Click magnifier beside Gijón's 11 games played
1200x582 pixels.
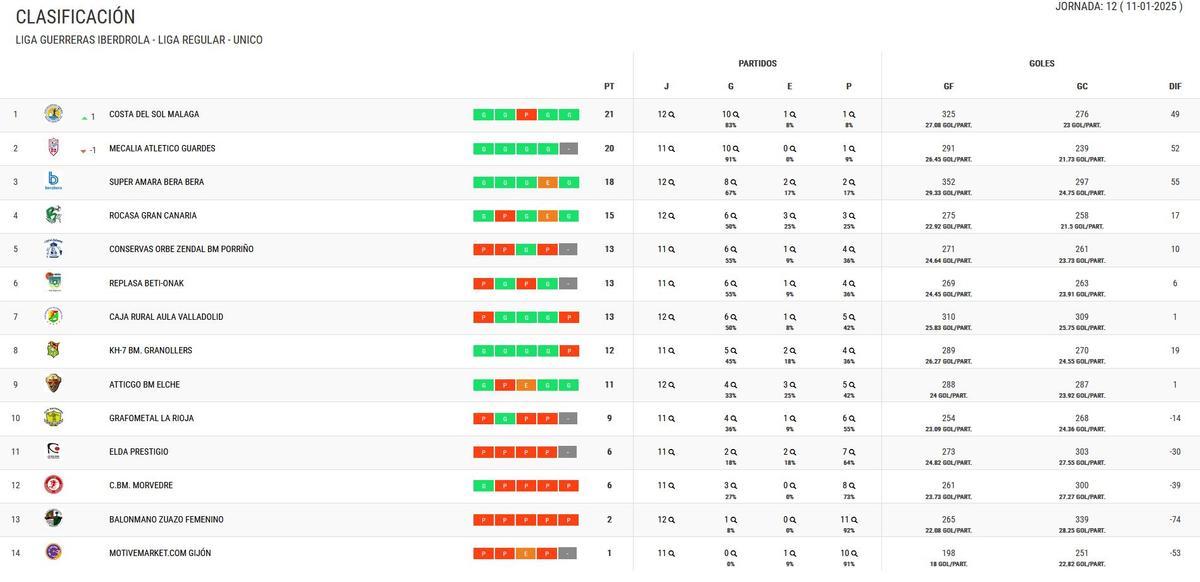coord(672,553)
